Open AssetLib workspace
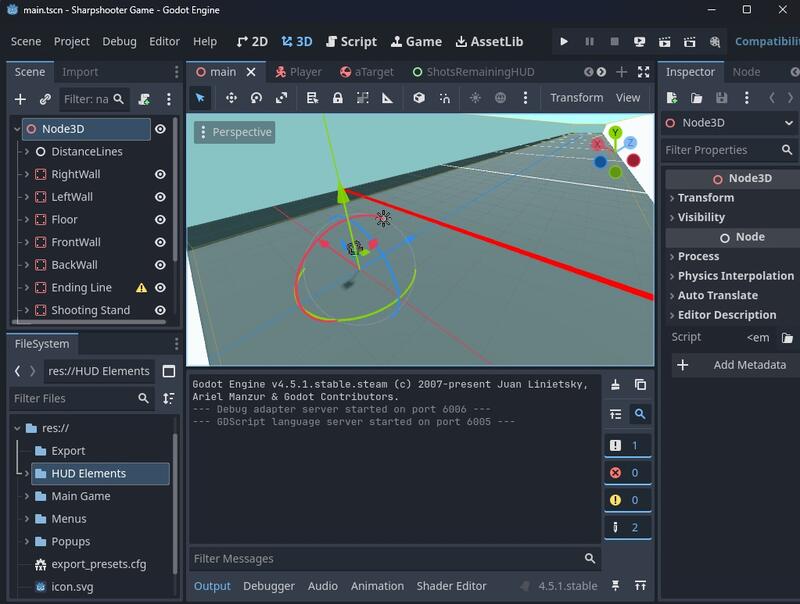The height and width of the screenshot is (604, 800). 489,41
